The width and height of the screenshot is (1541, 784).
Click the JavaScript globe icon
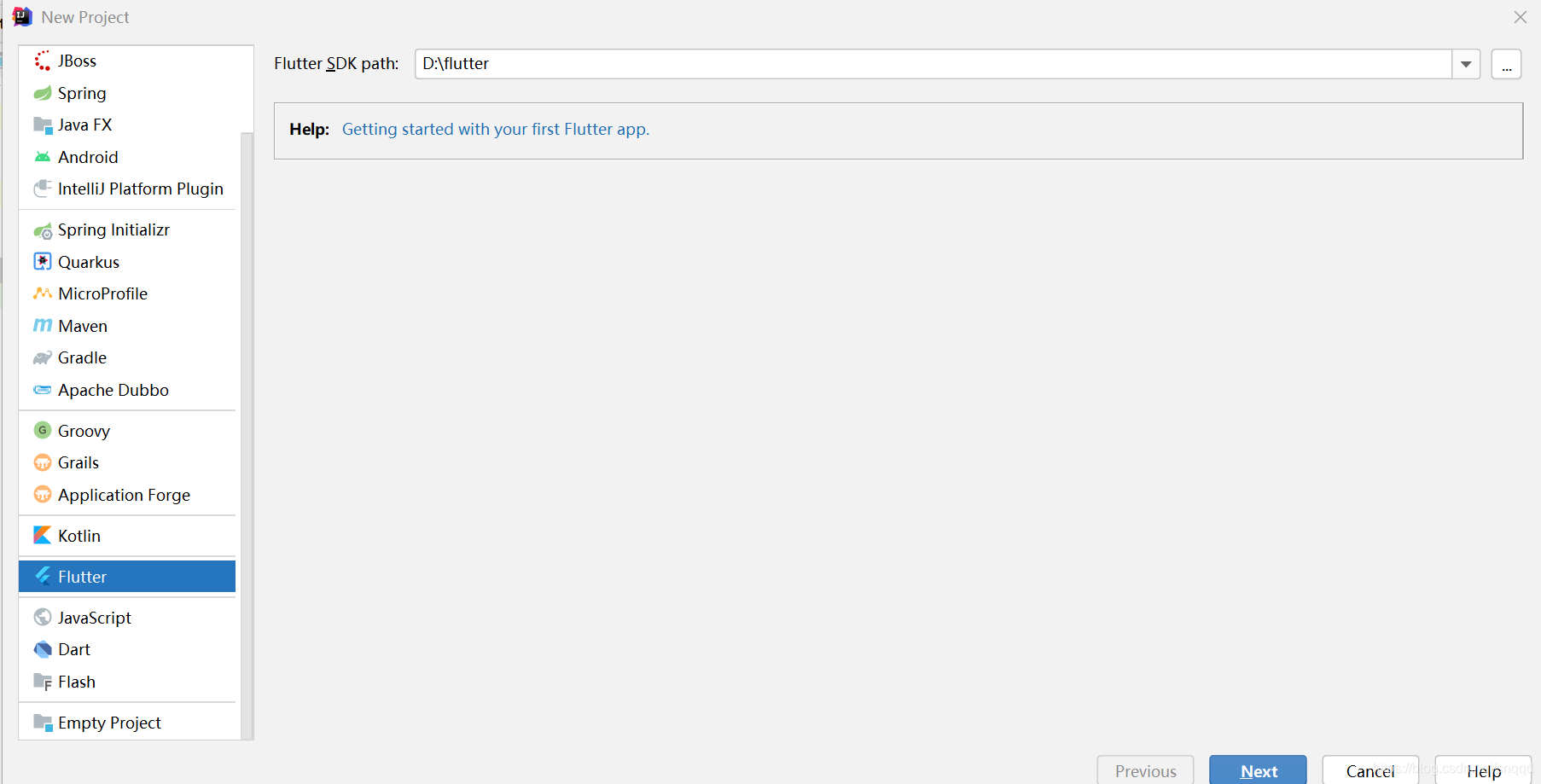43,617
